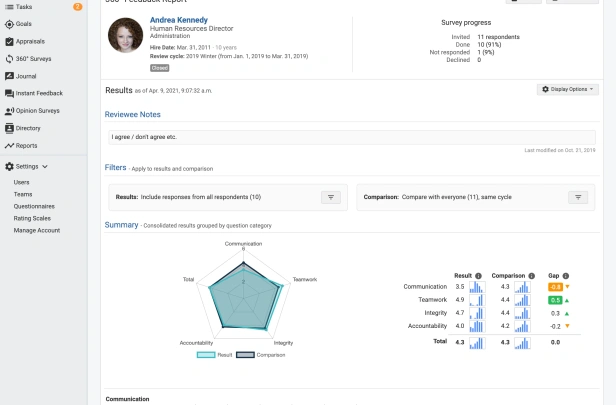The height and width of the screenshot is (405, 616).
Task: Open the Goals target icon
Action: (x=9, y=24)
